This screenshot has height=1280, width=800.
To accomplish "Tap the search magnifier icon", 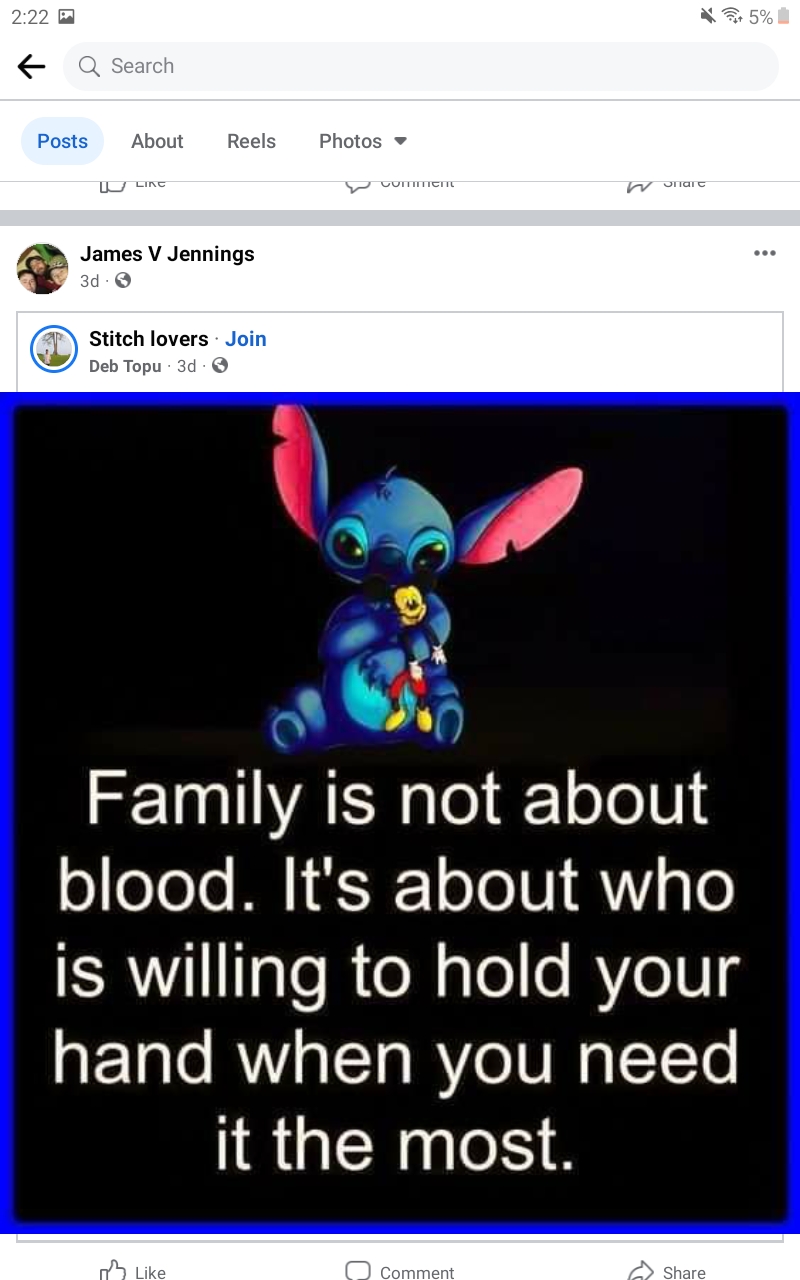I will pos(89,66).
